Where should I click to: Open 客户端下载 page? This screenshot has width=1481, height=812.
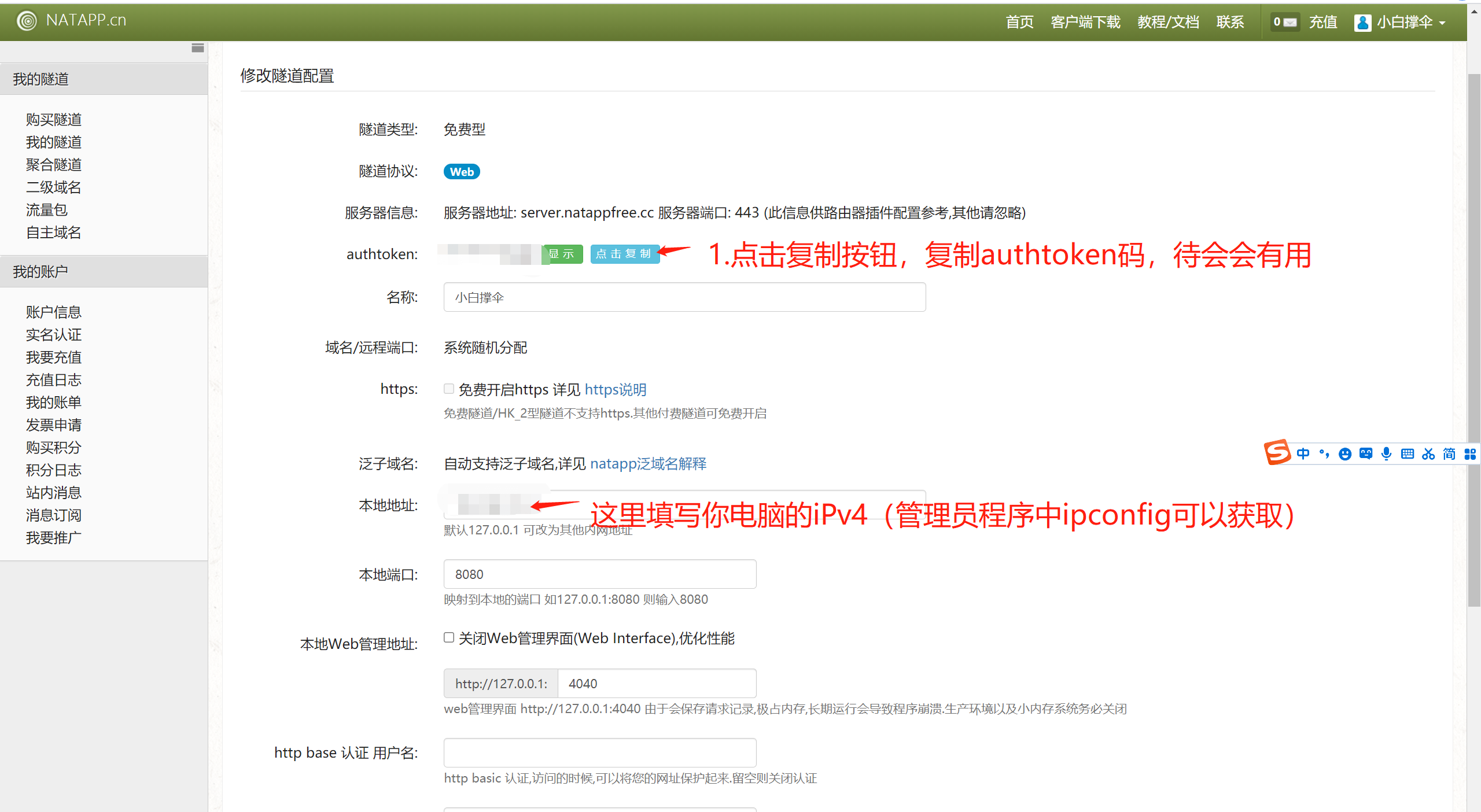1085,23
